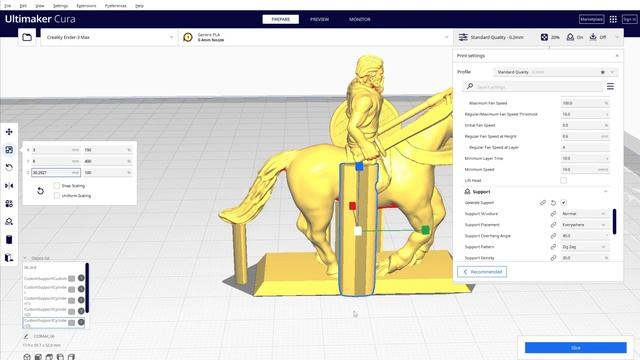Switch to the PREPARE tab
This screenshot has height=360, width=640.
(280, 19)
